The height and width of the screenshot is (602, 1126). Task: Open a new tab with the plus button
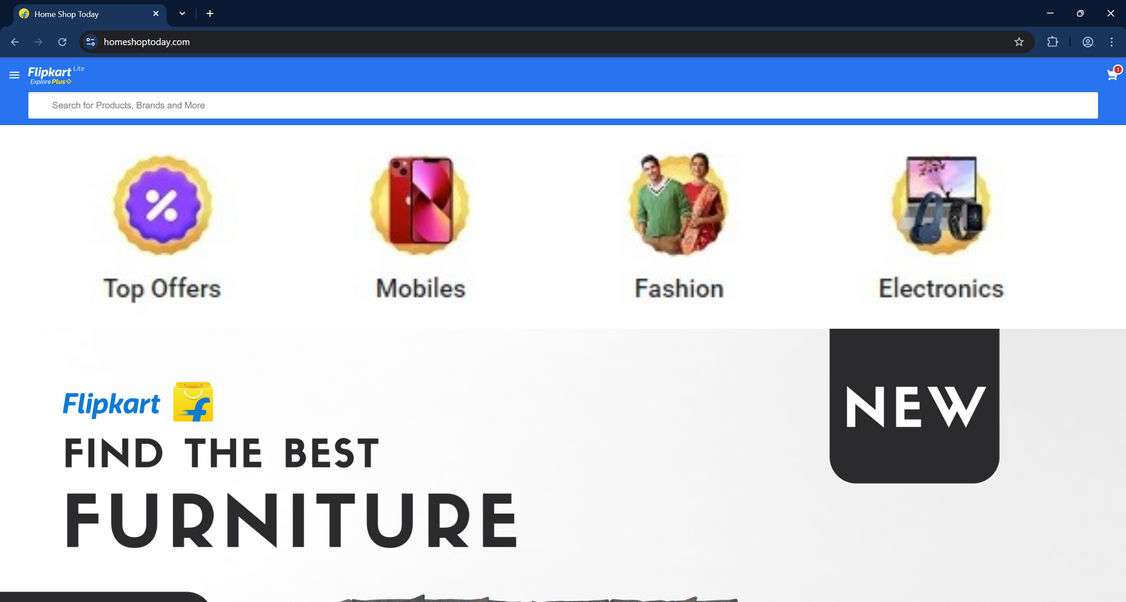coord(210,14)
